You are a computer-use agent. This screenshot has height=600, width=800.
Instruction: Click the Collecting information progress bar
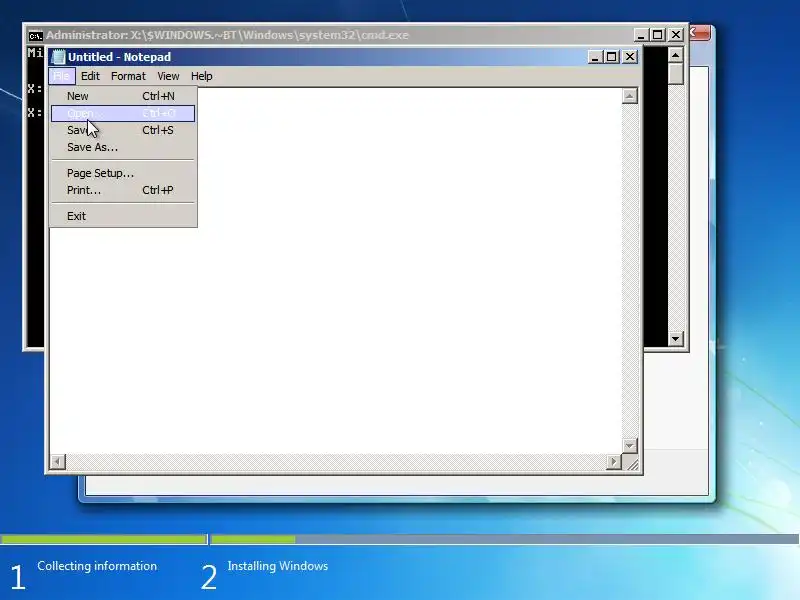click(104, 539)
